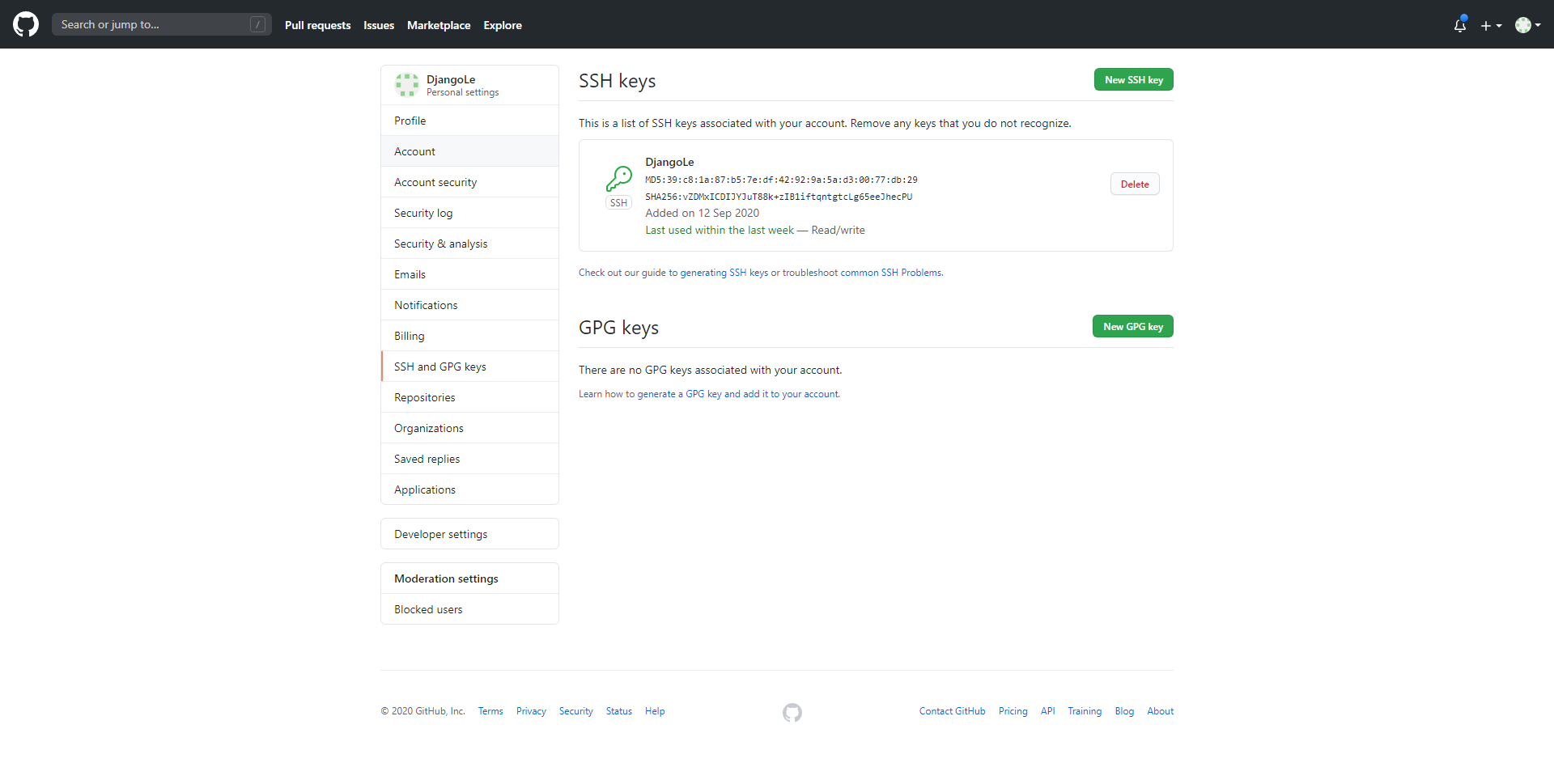Click the DjangoLe avatar in sidebar
Viewport: 1554px width, 784px height.
407,84
